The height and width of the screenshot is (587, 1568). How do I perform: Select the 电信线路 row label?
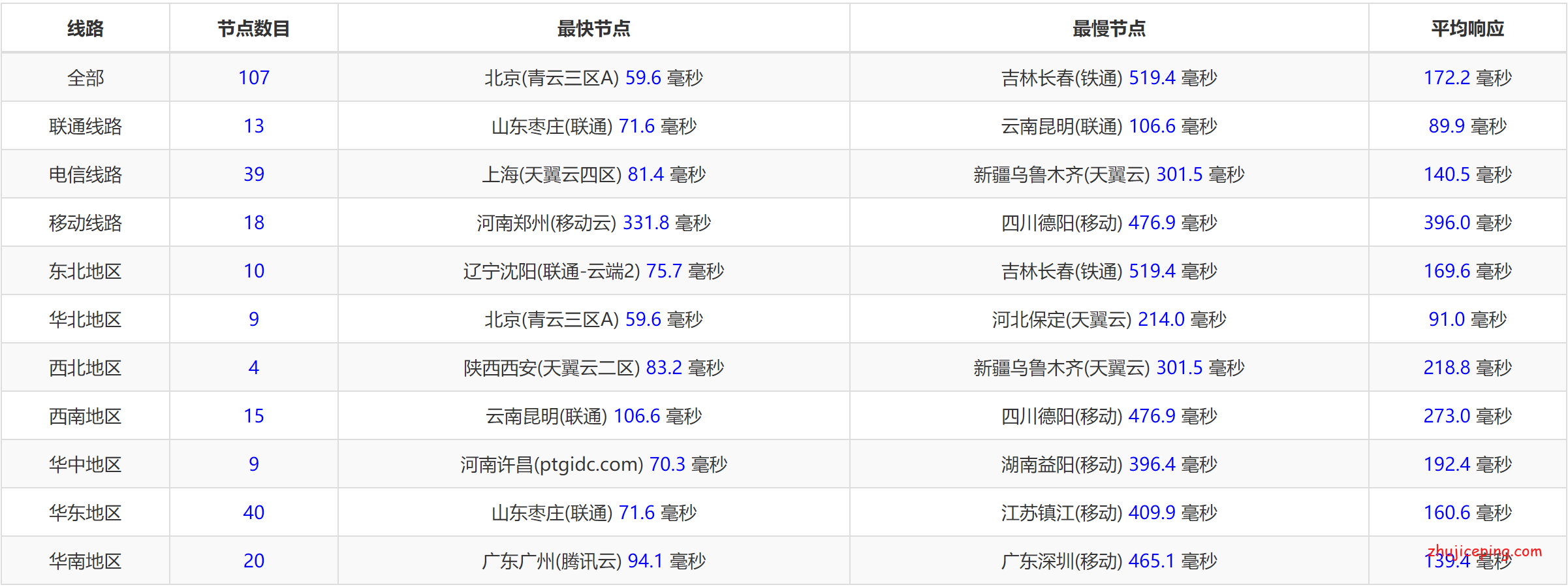point(86,174)
